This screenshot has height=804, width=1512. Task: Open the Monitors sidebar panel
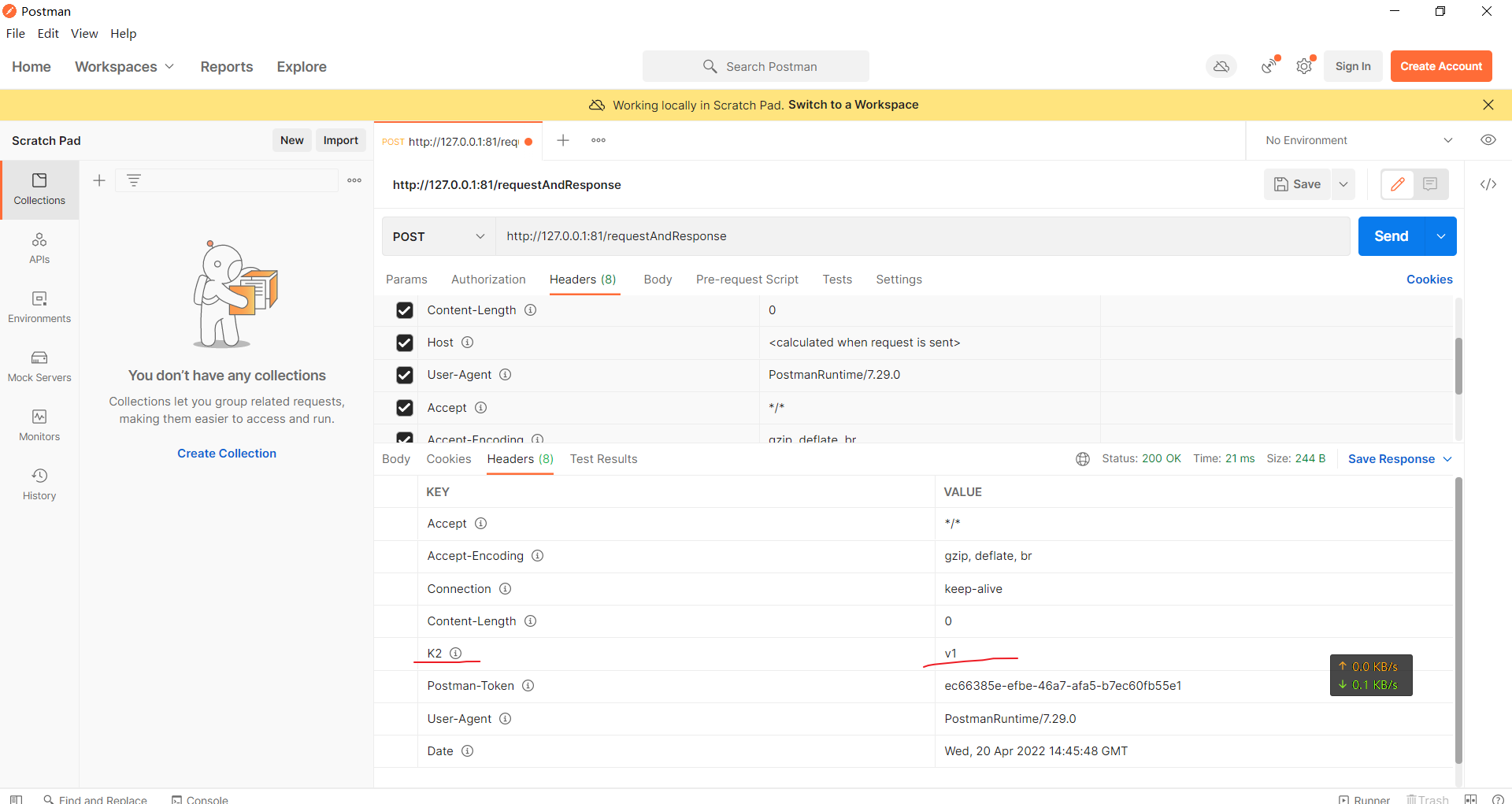tap(39, 426)
